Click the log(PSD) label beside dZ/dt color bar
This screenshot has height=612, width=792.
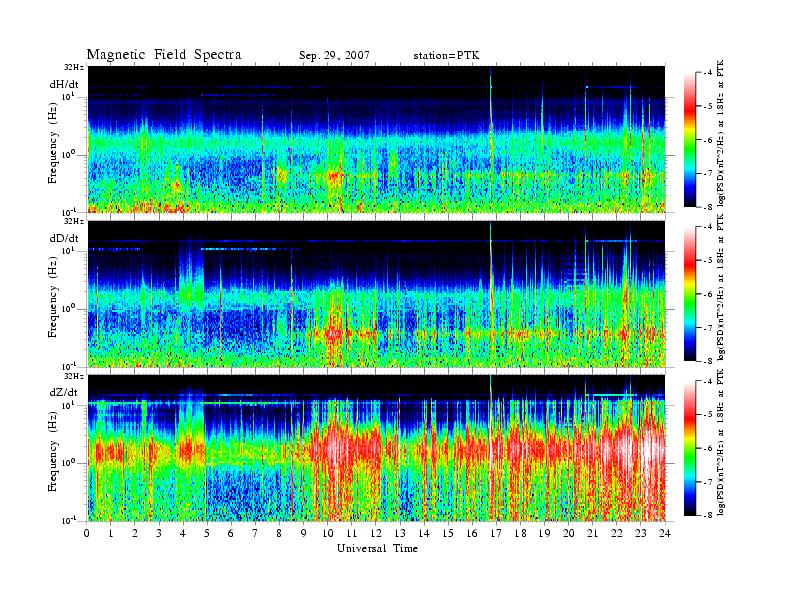(721, 442)
